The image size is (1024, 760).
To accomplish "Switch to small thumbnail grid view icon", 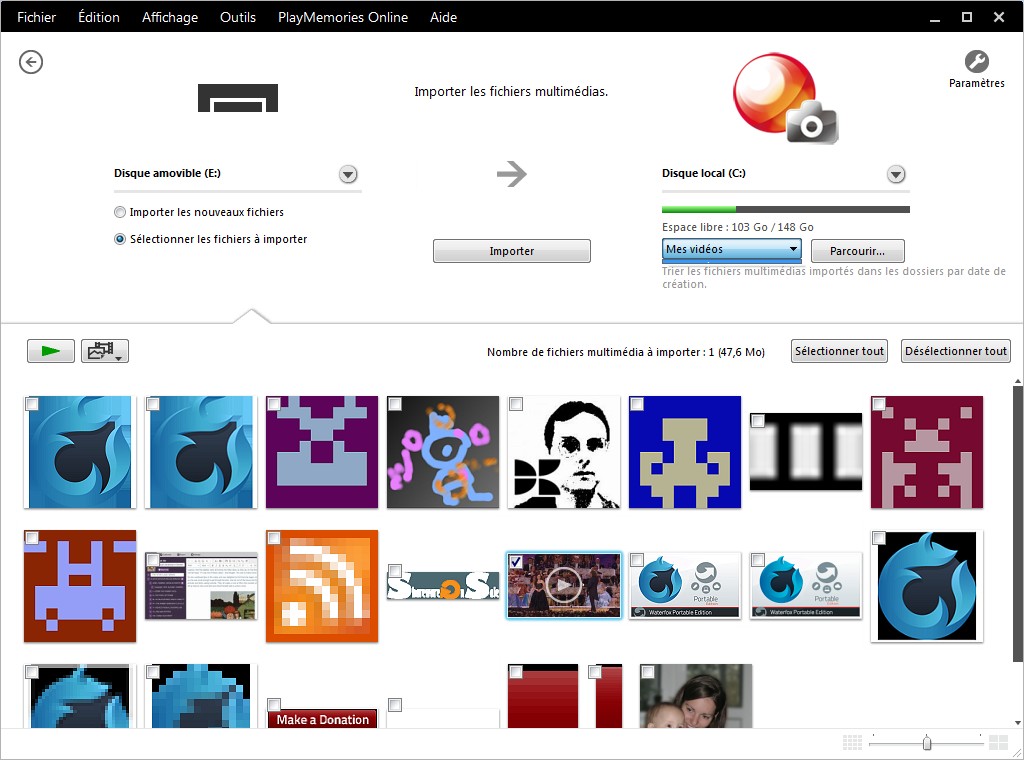I will [852, 742].
